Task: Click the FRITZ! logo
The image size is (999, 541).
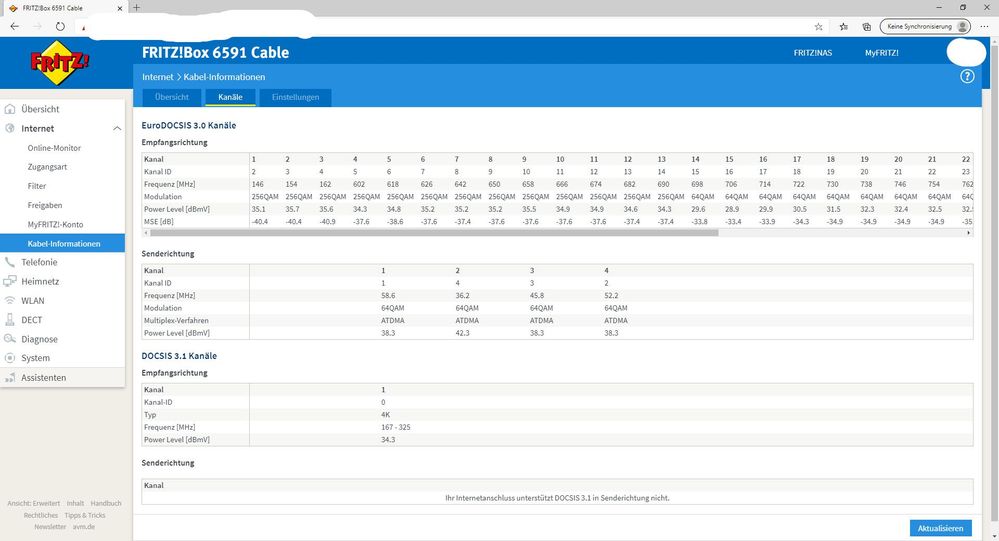Action: point(60,62)
